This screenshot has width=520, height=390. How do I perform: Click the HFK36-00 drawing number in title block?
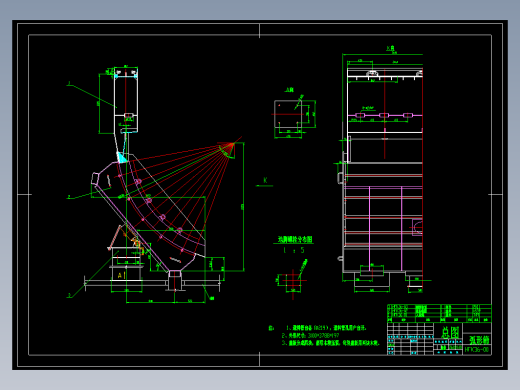point(477,350)
